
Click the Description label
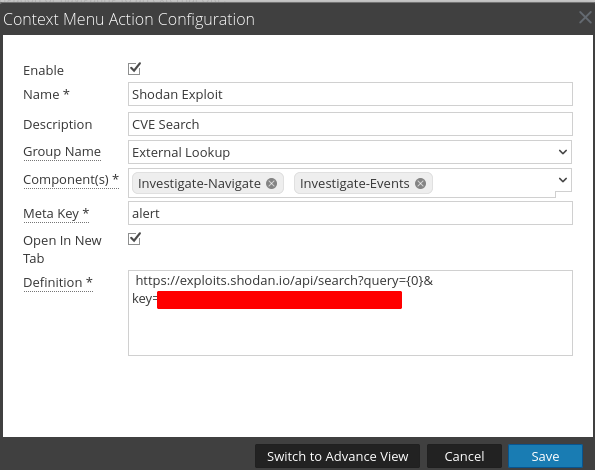[58, 125]
